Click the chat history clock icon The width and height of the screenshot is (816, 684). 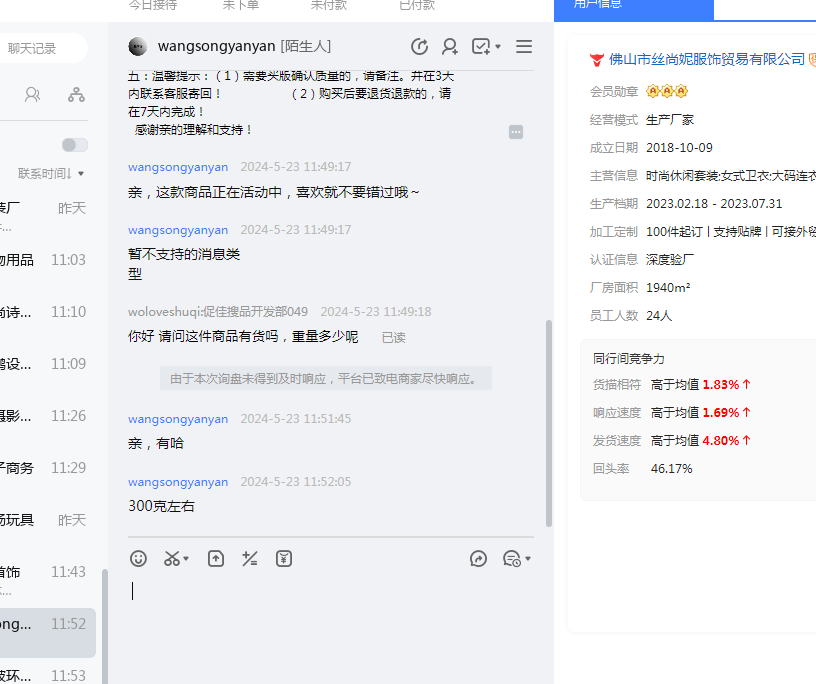click(x=420, y=47)
